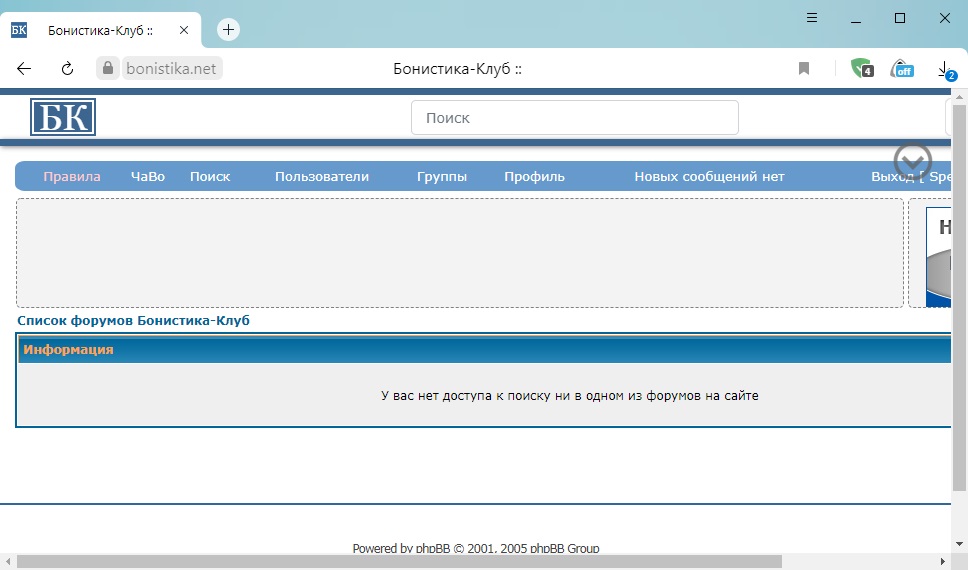Open the Пользователи menu item

pyautogui.click(x=322, y=177)
